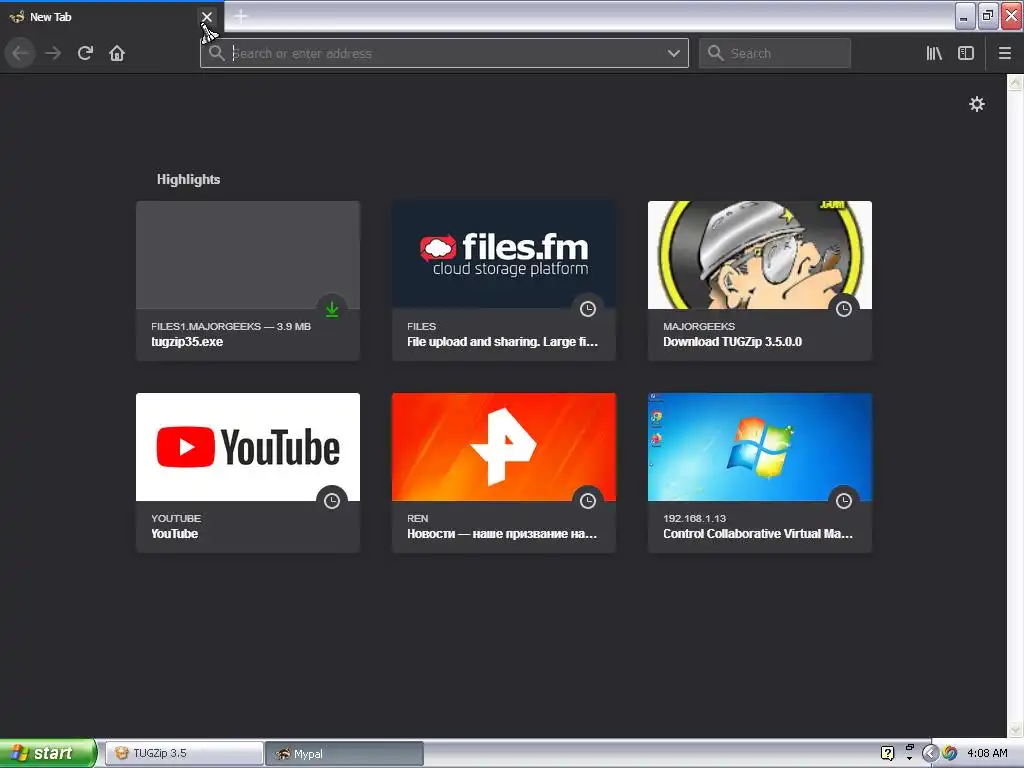Switch to TUGZip 3.5 taskbar window
The width and height of the screenshot is (1024, 768).
[x=184, y=753]
